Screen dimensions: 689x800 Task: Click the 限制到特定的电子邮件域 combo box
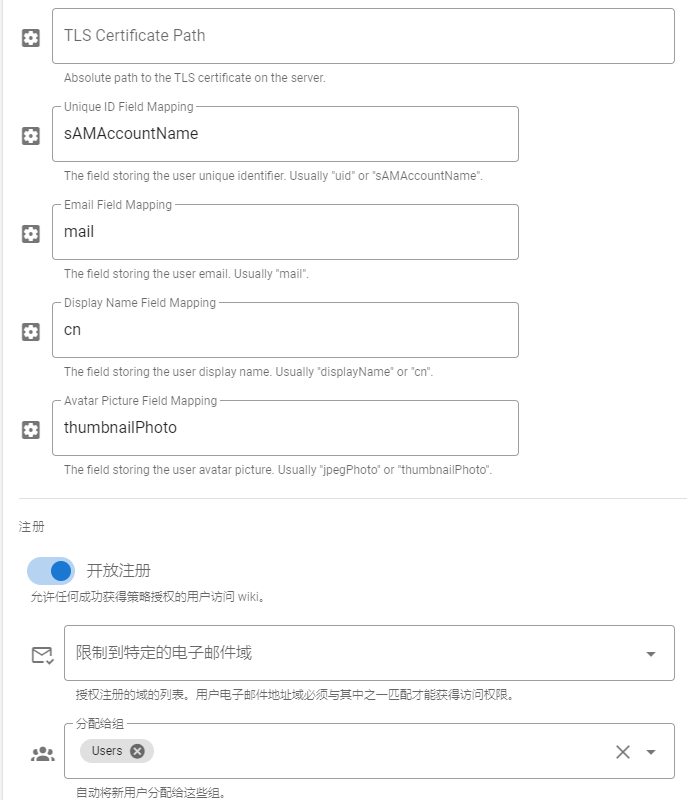tap(370, 653)
